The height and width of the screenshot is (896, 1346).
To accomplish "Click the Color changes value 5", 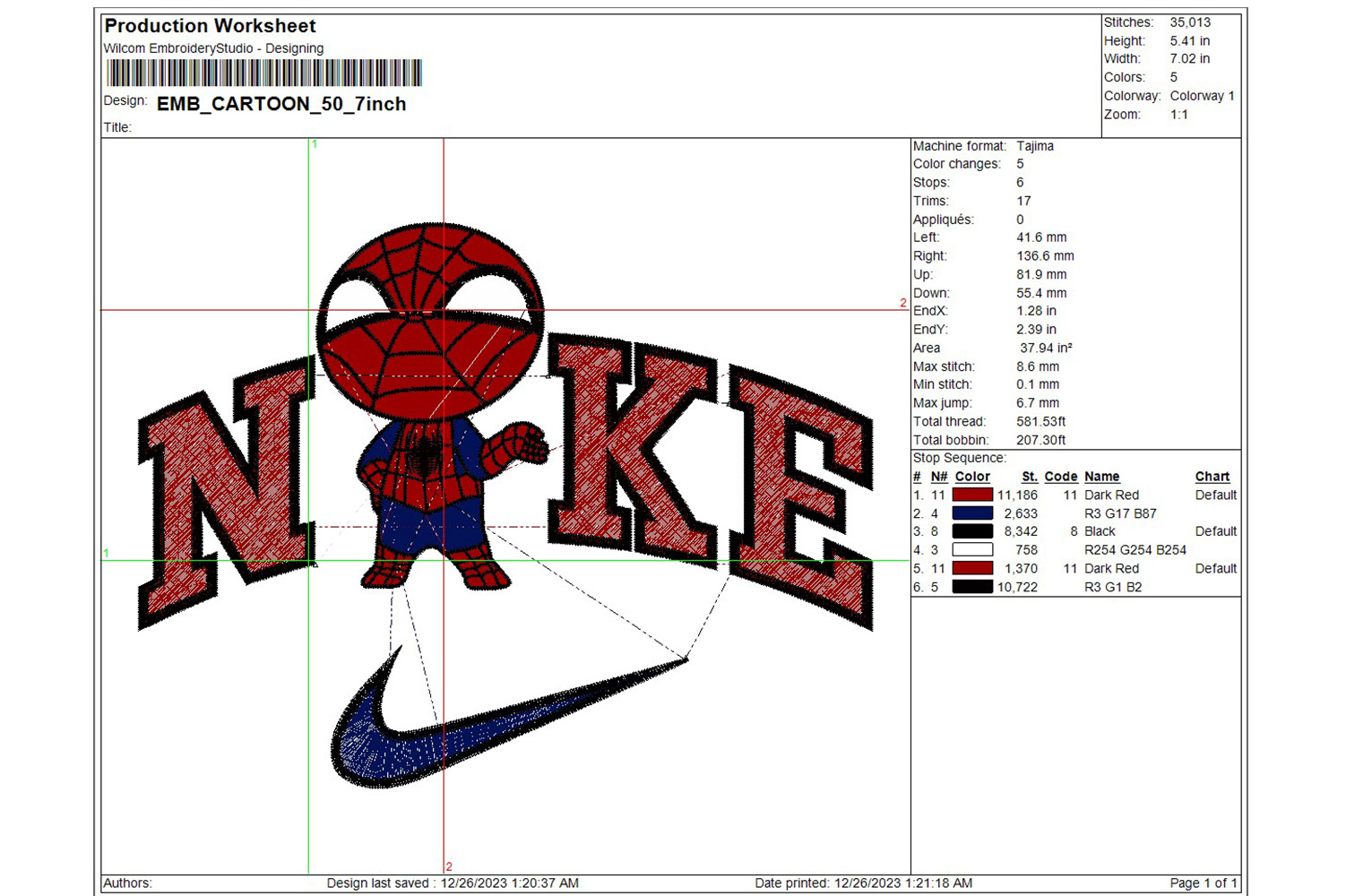I will (x=1020, y=164).
